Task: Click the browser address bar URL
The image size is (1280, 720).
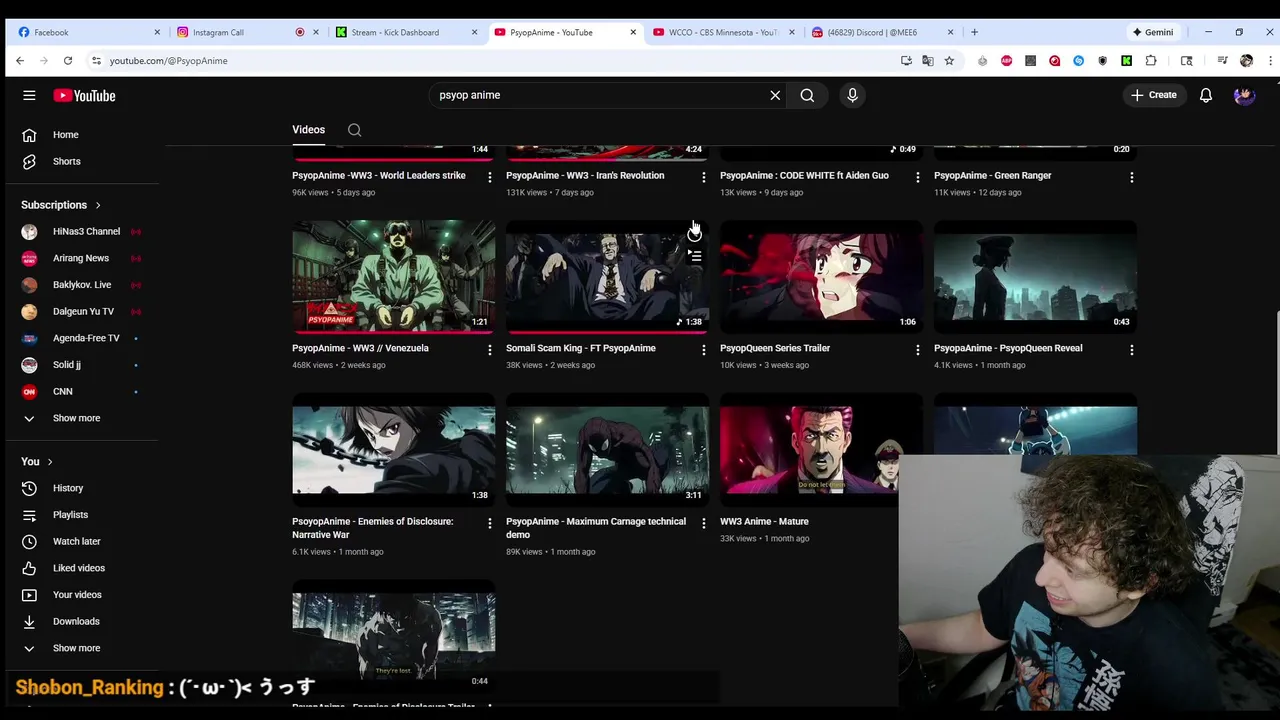Action: (168, 61)
